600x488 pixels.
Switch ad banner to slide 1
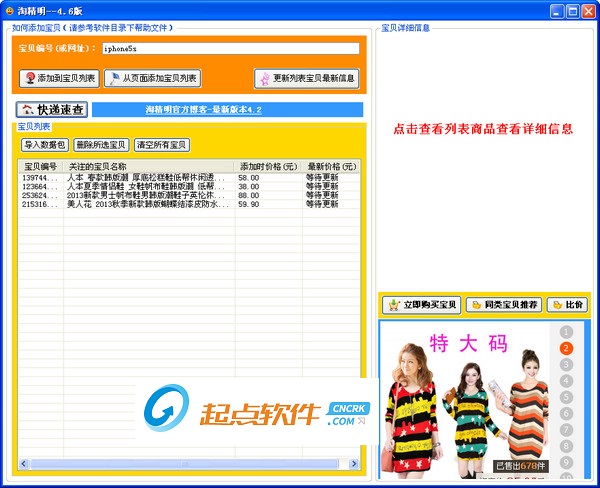pos(566,332)
